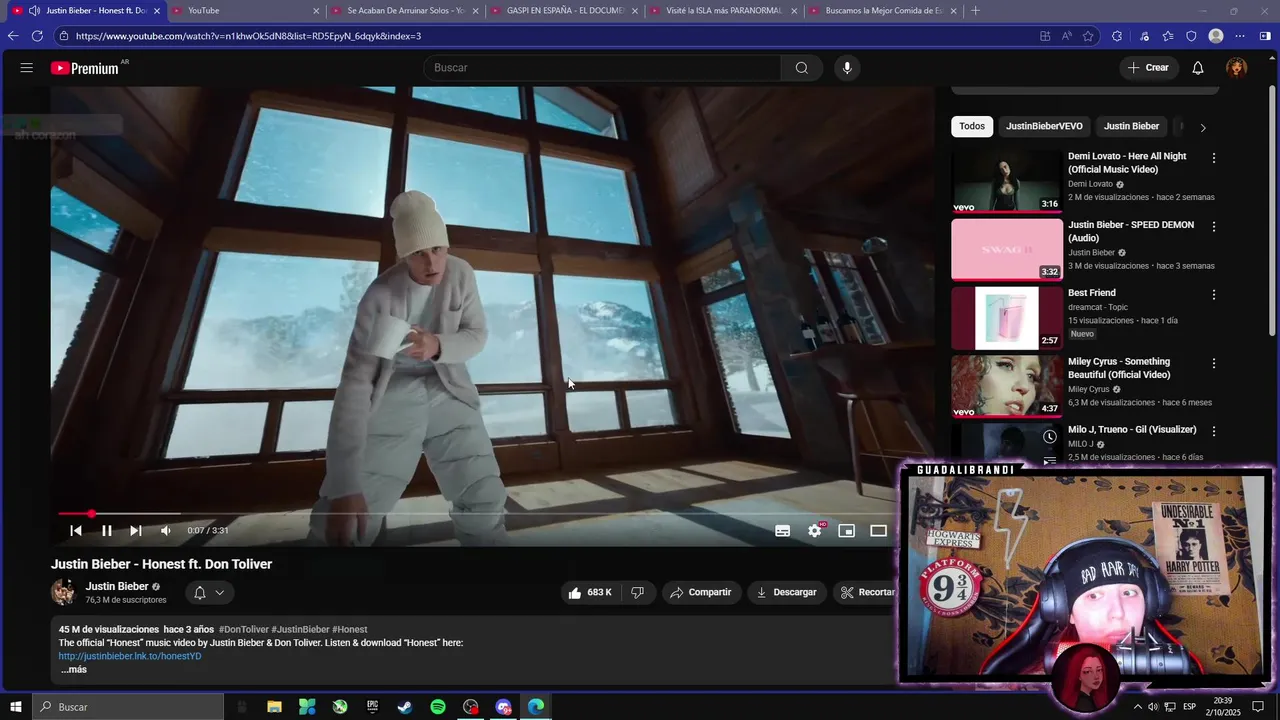Open options menu for Demi Lovato video
Viewport: 1280px width, 720px height.
click(1214, 158)
